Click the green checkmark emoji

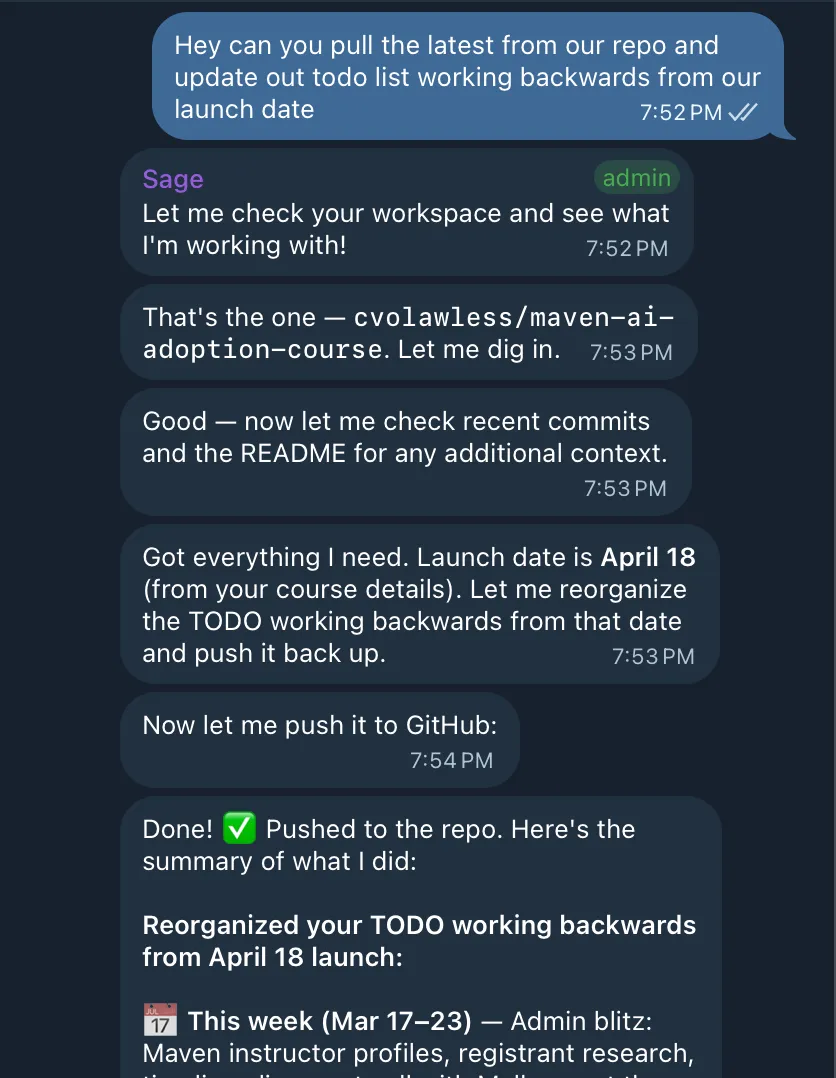pyautogui.click(x=239, y=828)
